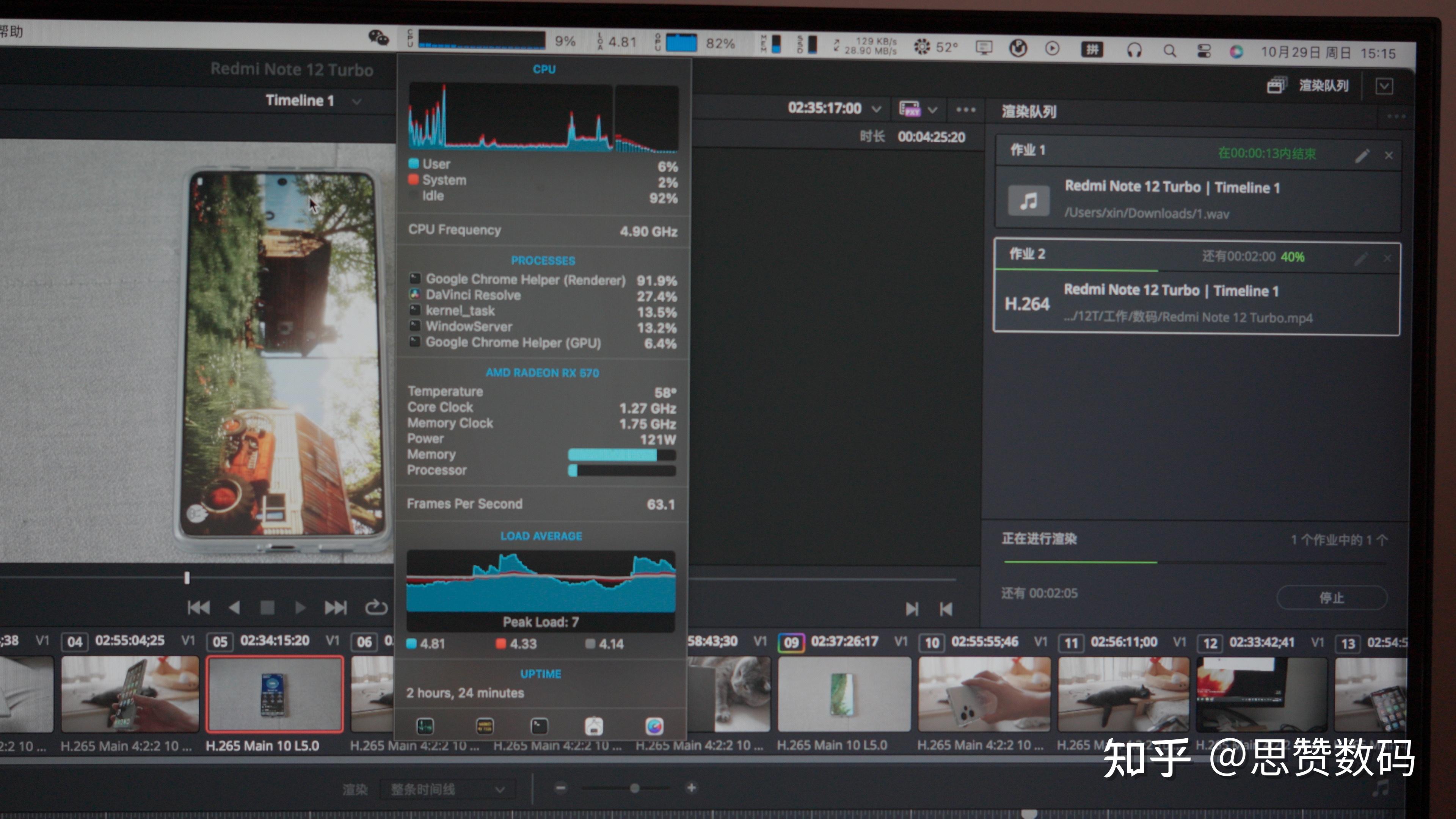Click Google Chrome Helper (Renderer) process row

(543, 280)
